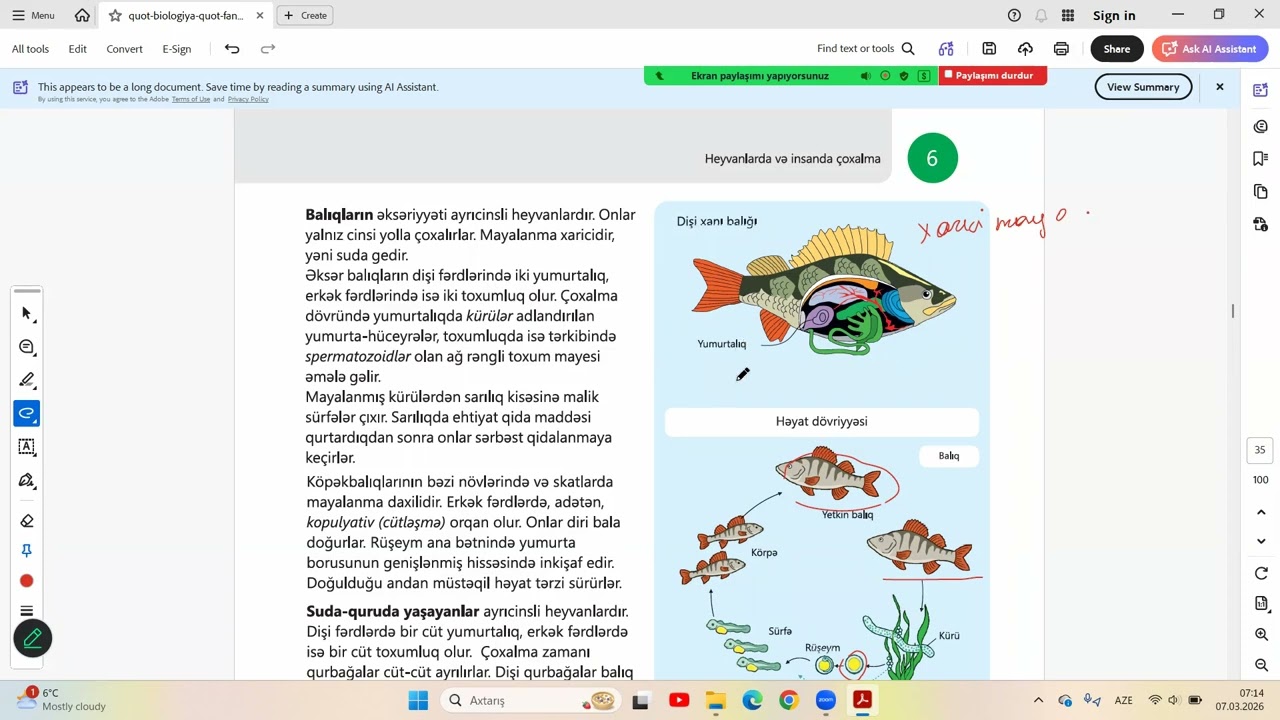
Task: Zoom in on the document
Action: pos(1261,634)
